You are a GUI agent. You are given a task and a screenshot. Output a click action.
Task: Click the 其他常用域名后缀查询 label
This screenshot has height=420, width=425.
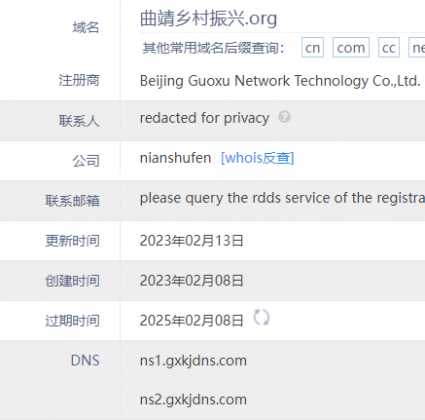213,48
